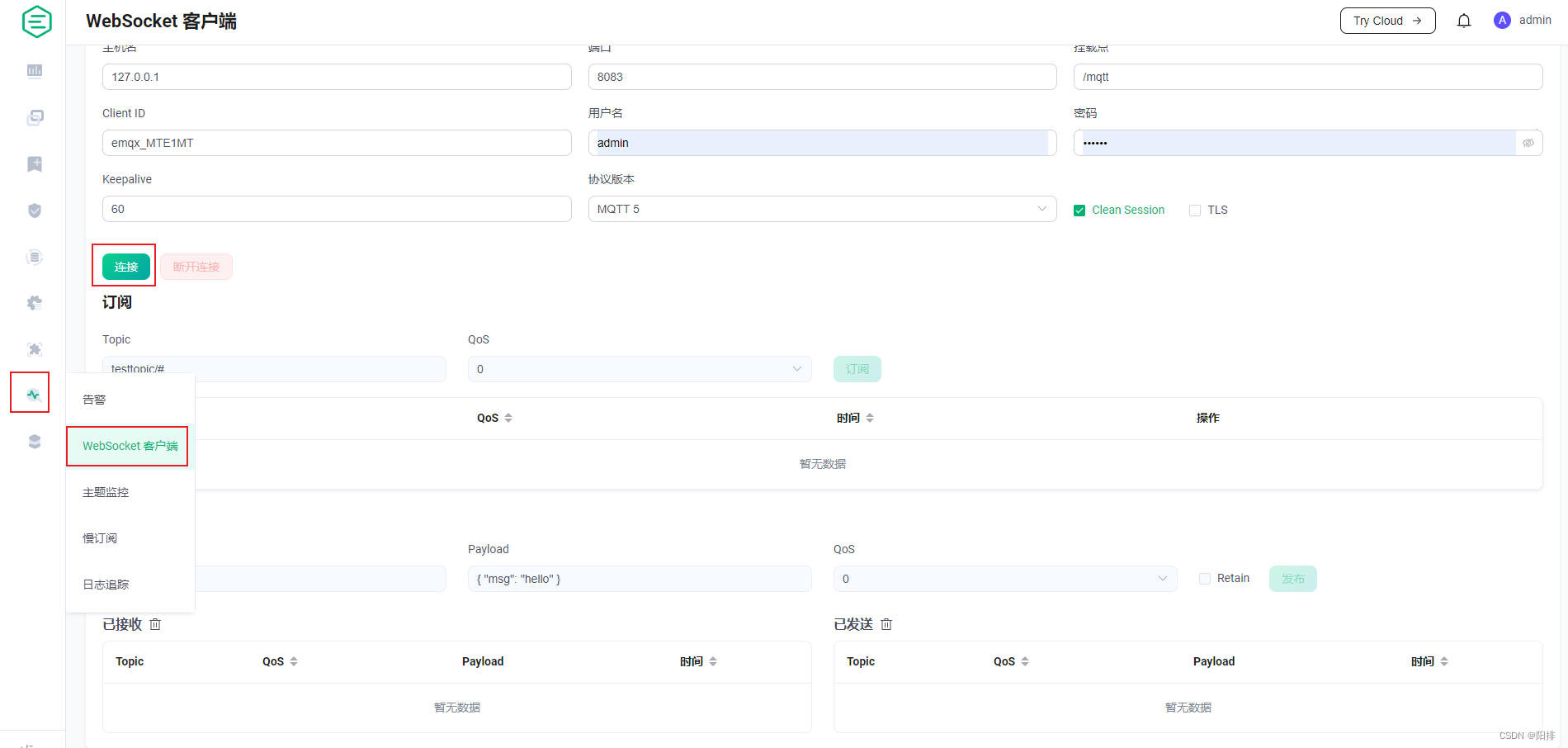
Task: Focus the port field 8083
Action: 822,77
